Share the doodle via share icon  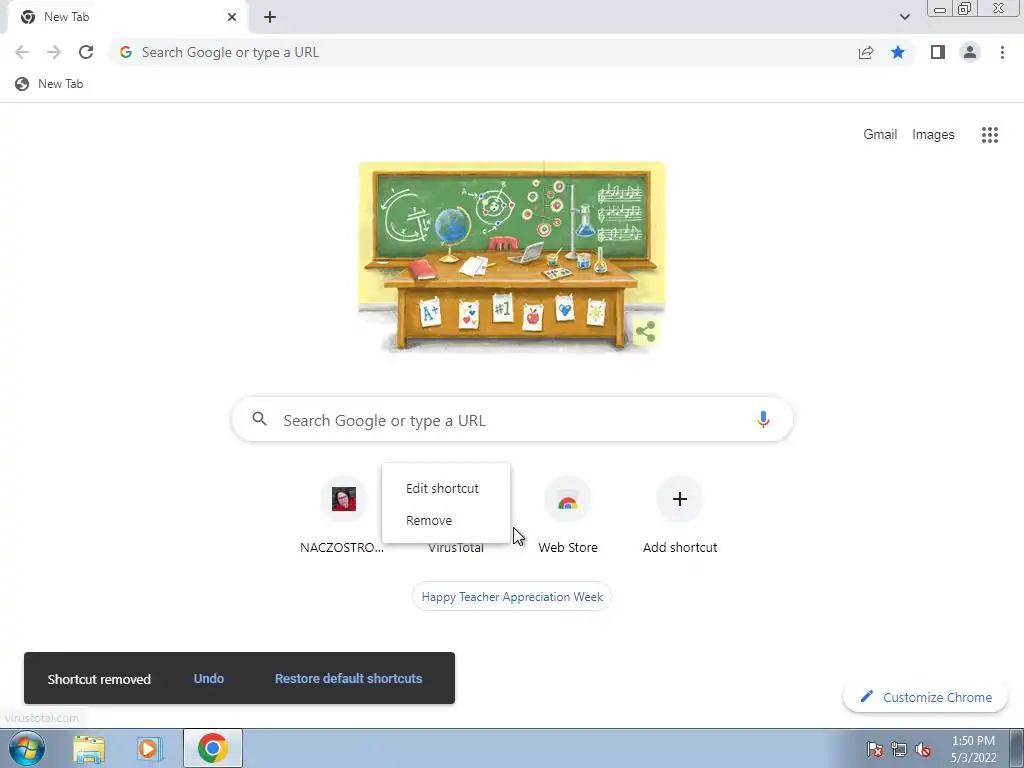tap(645, 331)
